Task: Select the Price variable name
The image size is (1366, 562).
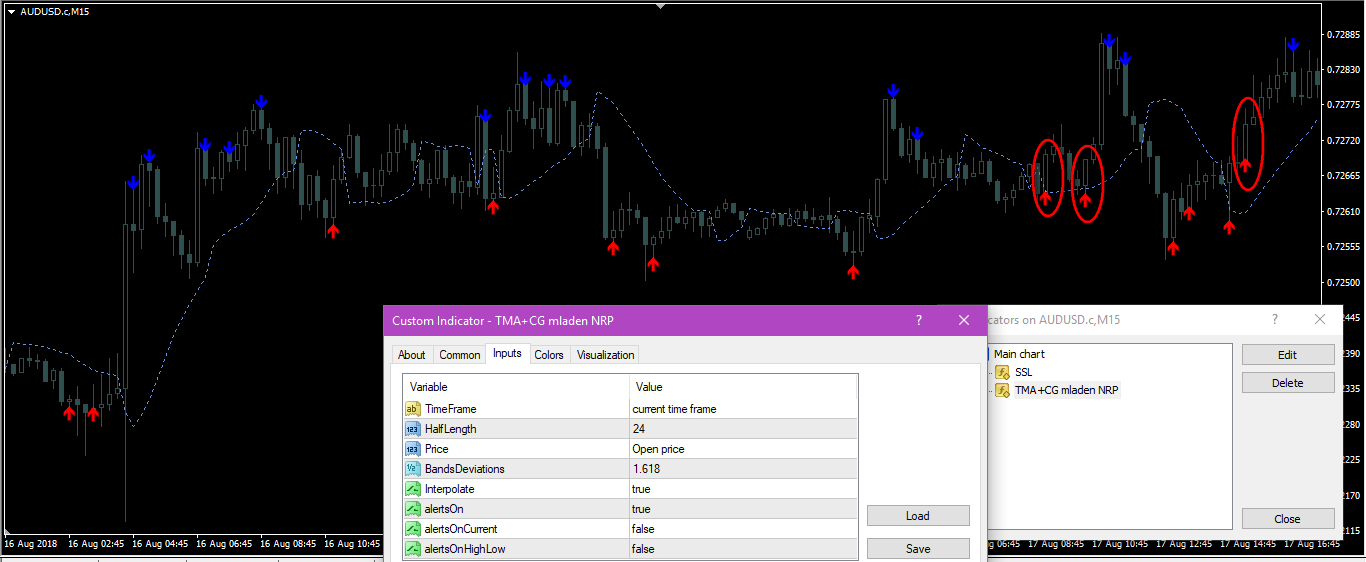Action: pos(437,449)
